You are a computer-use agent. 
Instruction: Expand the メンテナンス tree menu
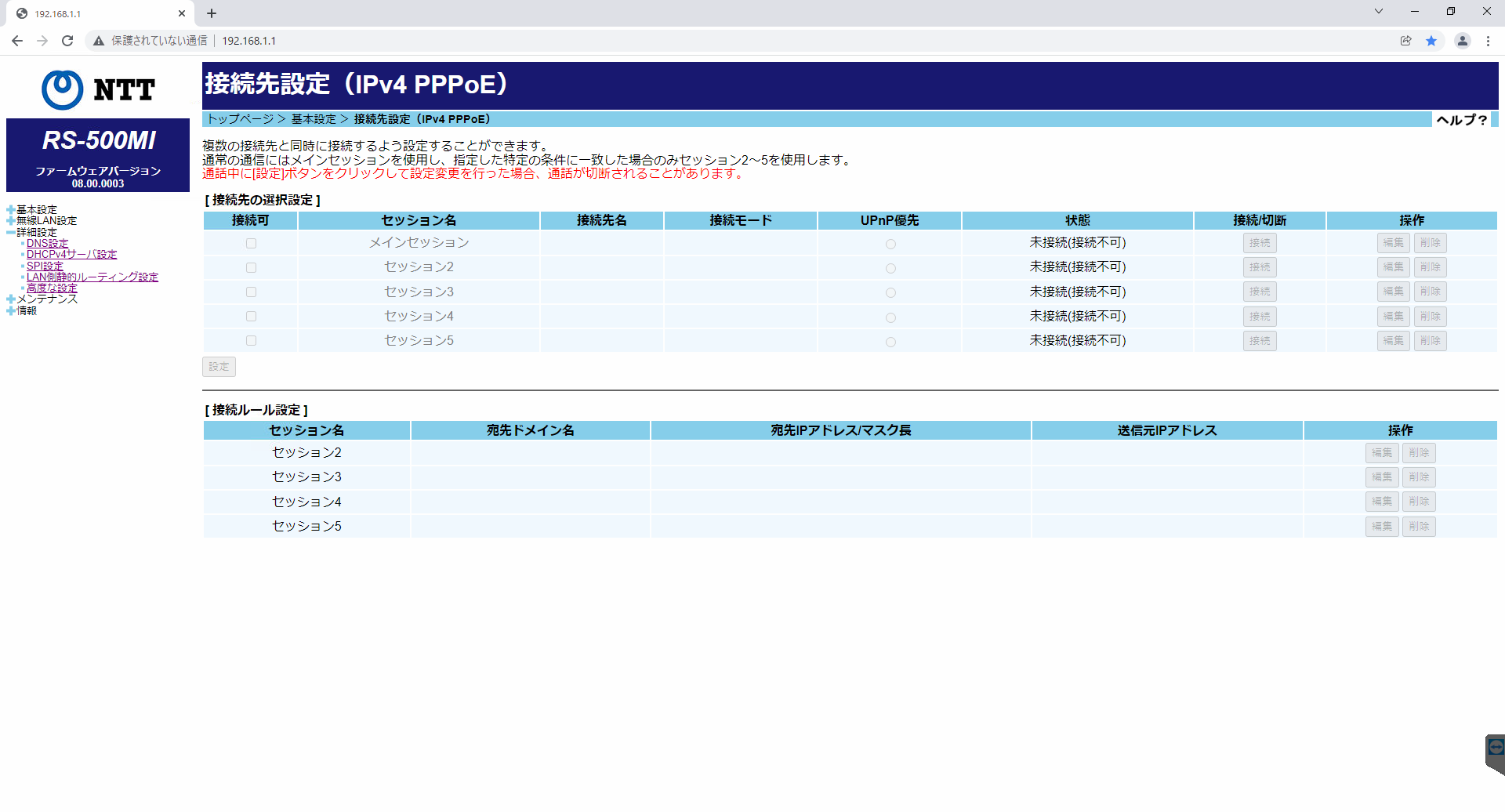pyautogui.click(x=11, y=299)
